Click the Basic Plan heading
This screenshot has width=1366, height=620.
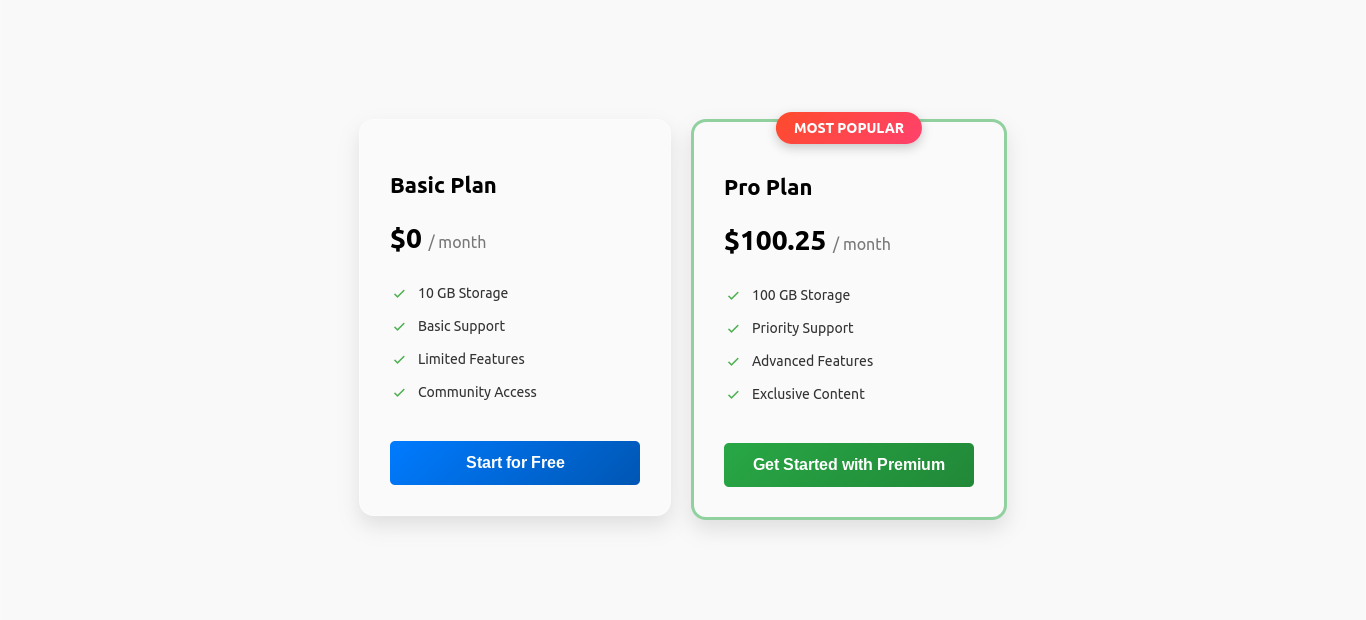tap(443, 185)
